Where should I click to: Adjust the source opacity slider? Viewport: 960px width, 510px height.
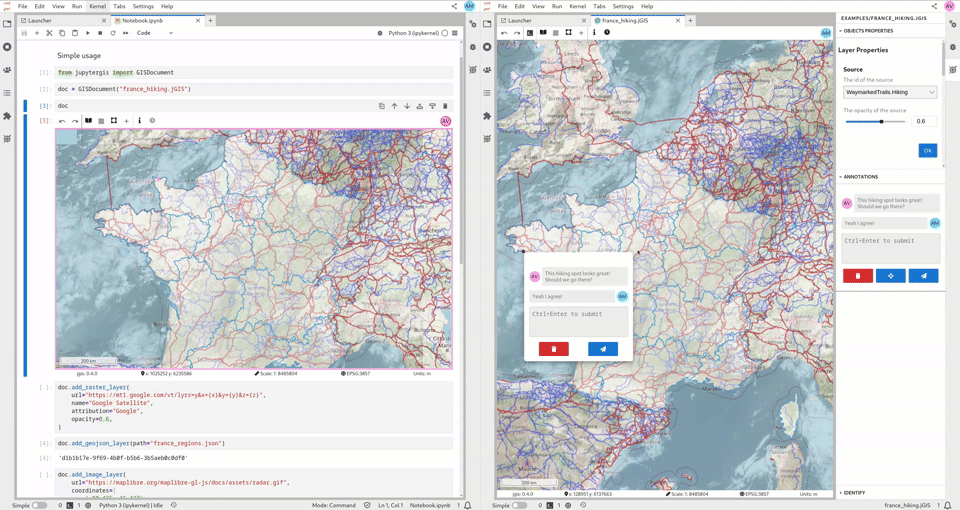point(881,122)
